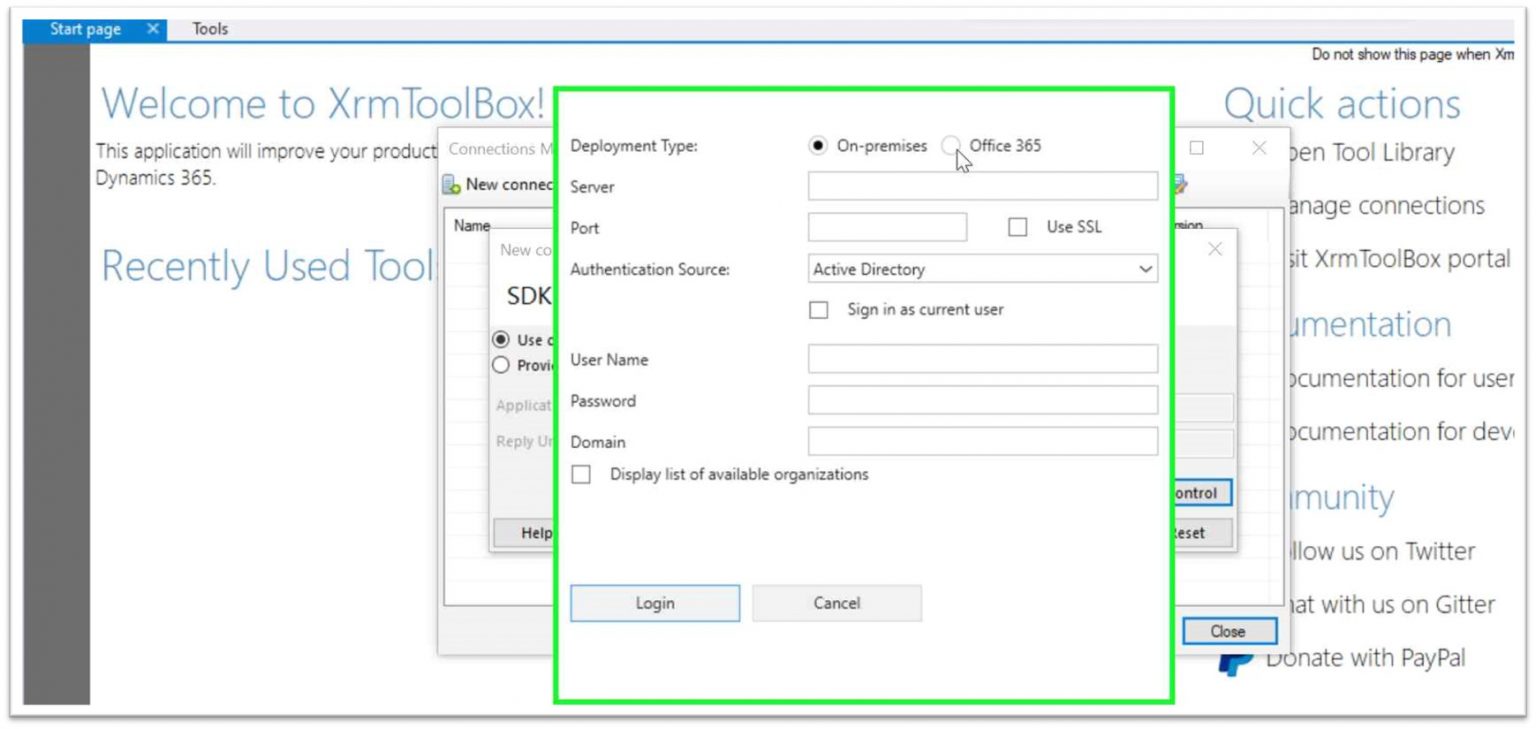Select the On-premises radio button
This screenshot has height=729, width=1536.
817,146
